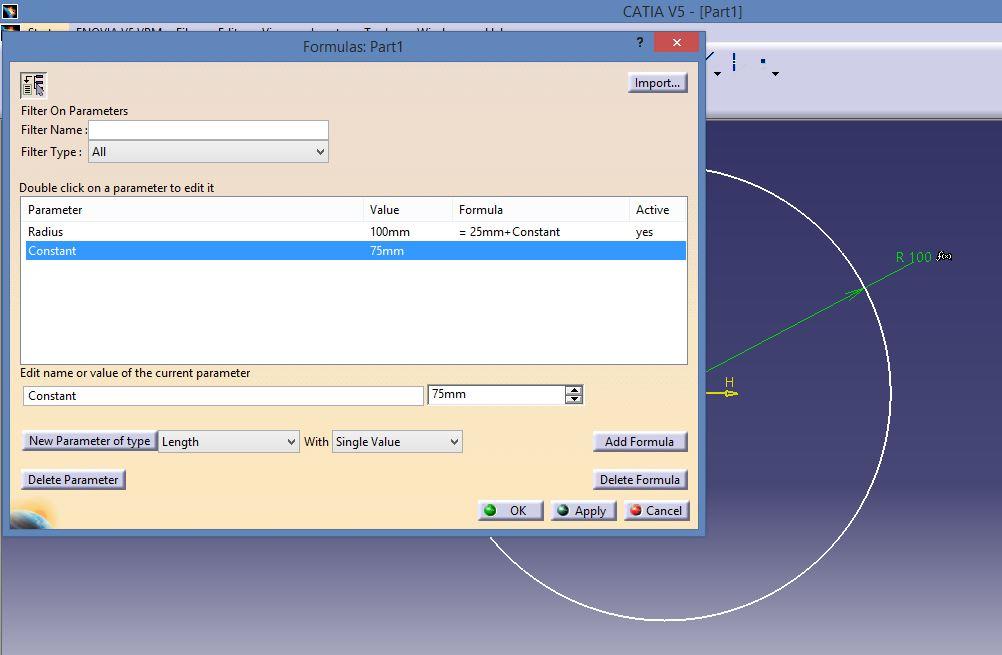Click the 75mm value in Constant row

pyautogui.click(x=387, y=251)
